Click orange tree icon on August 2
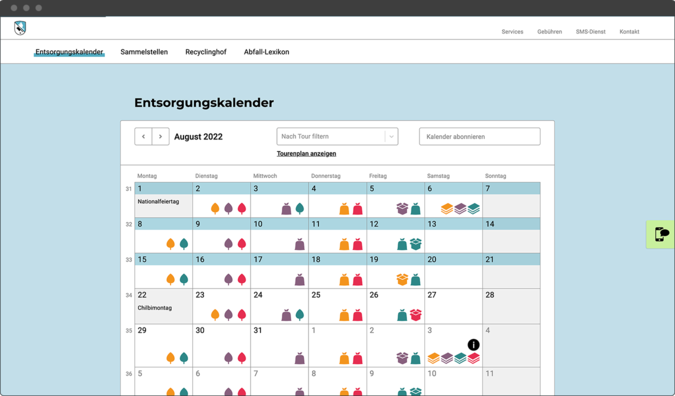 coord(215,209)
